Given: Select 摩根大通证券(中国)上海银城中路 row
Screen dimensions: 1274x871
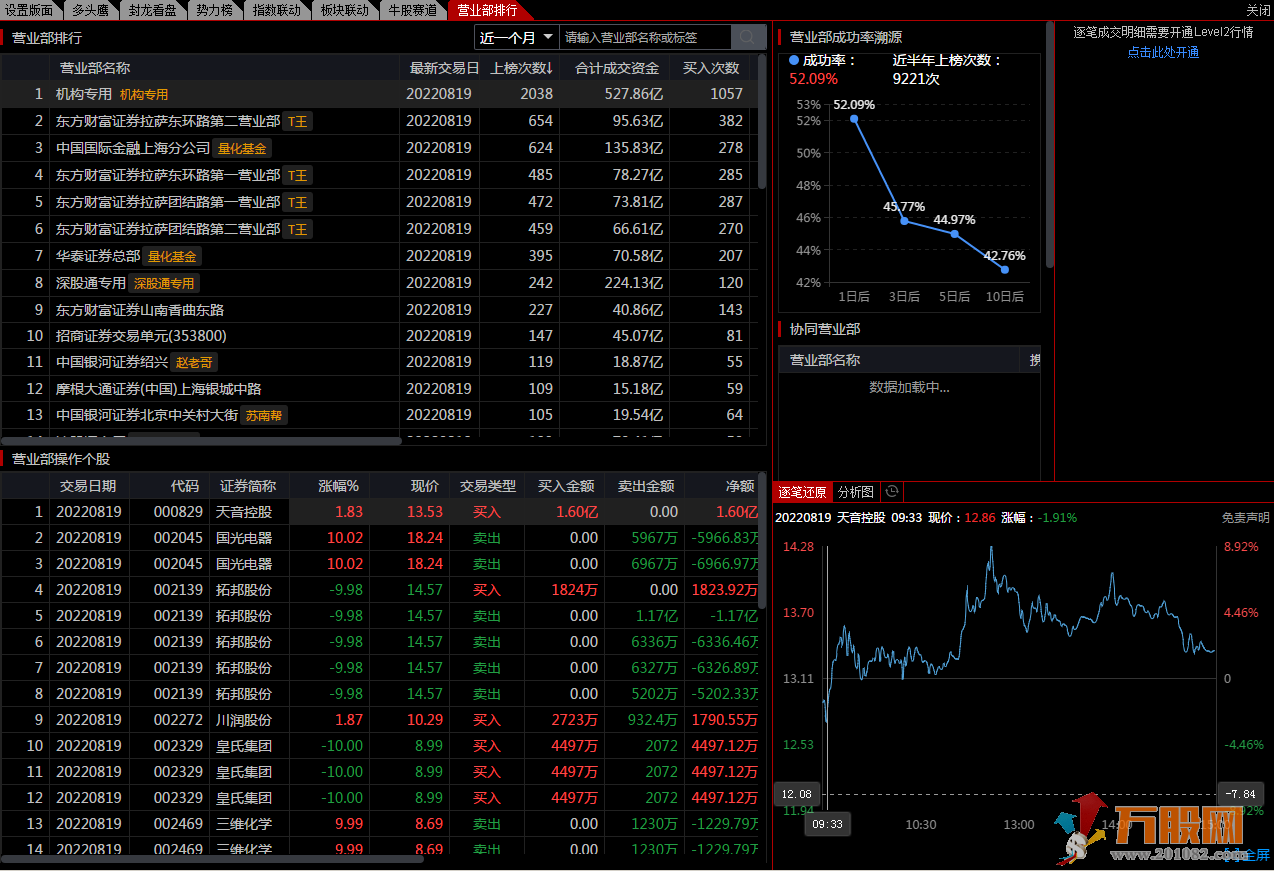Looking at the screenshot, I should point(380,388).
